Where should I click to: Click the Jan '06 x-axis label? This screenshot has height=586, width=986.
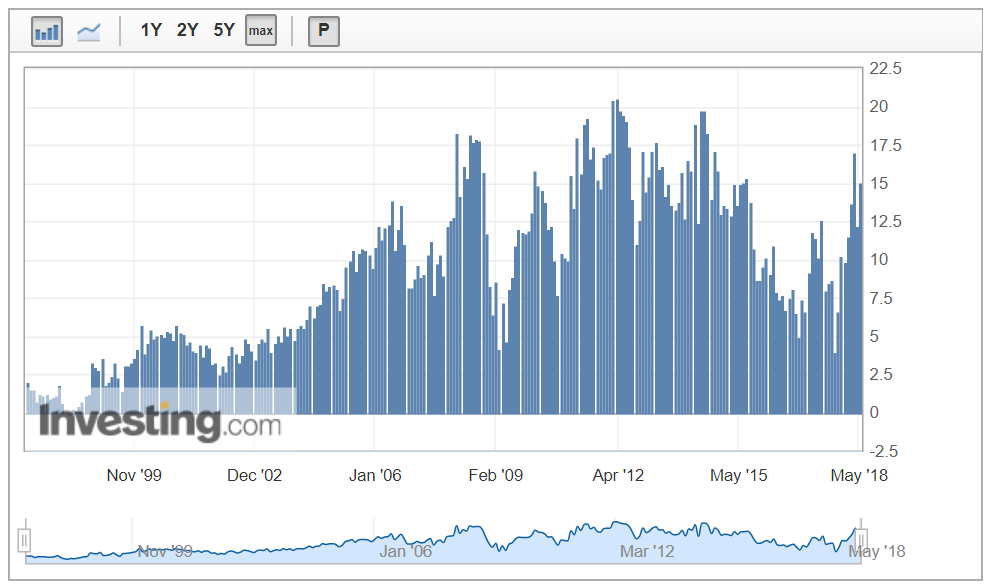coord(375,475)
